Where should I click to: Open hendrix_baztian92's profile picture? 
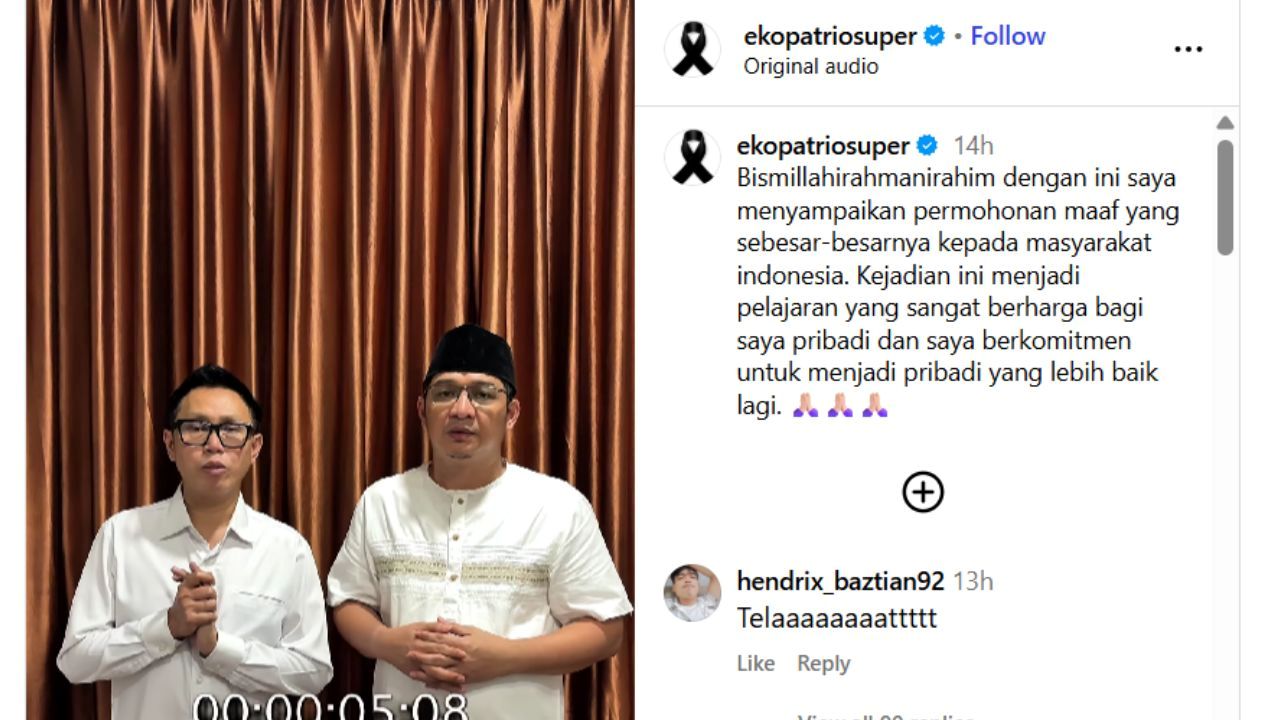pos(692,593)
